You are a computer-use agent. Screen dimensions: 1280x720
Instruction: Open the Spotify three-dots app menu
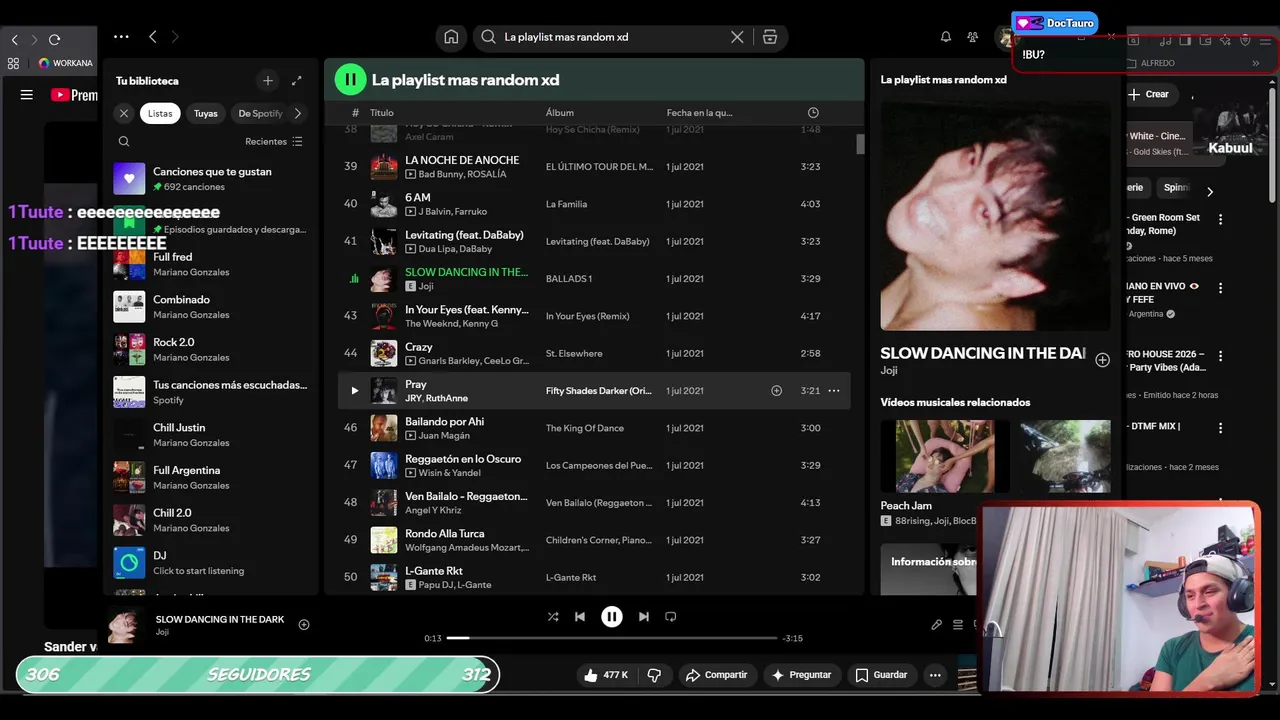[x=121, y=37]
